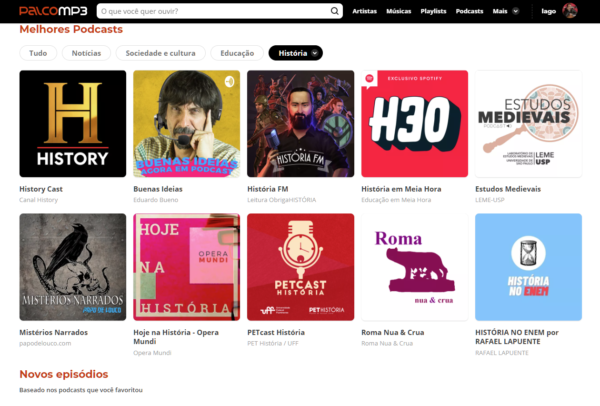The height and width of the screenshot is (406, 600).
Task: Open the Estudos Medievais podcast cover
Action: pyautogui.click(x=528, y=123)
